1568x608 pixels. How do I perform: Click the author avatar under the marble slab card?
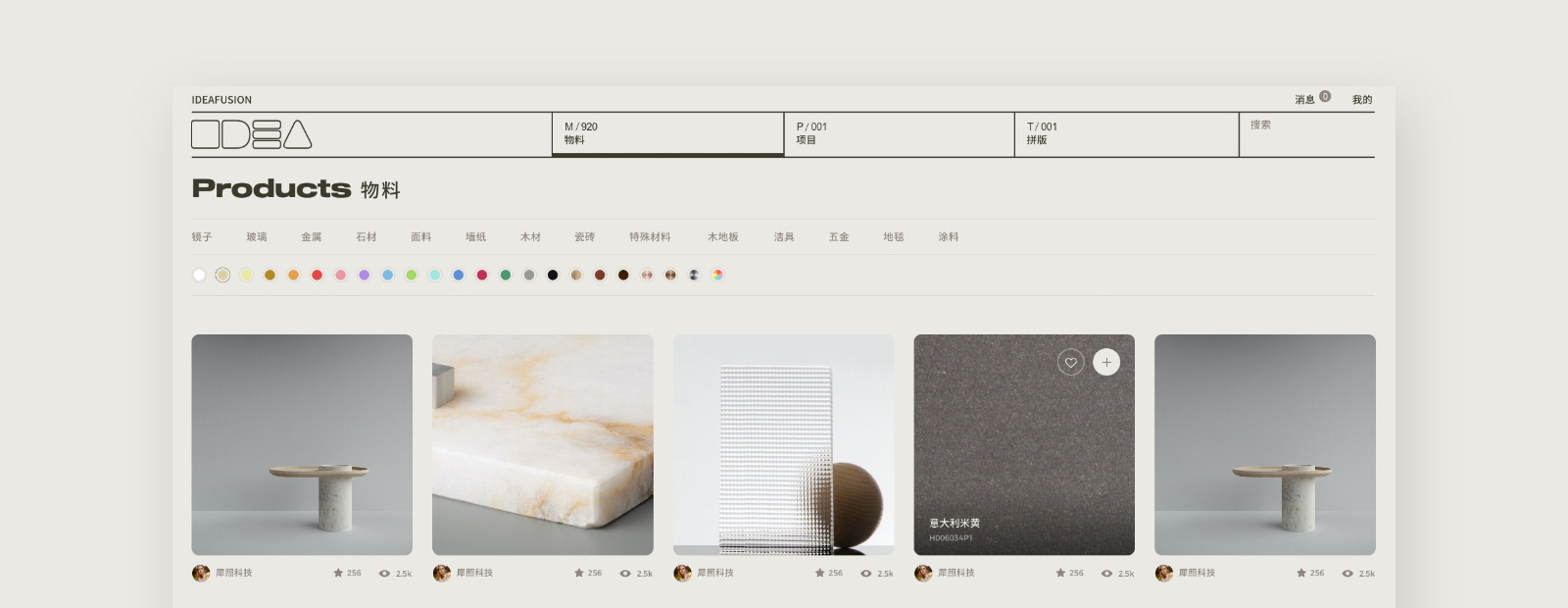tap(442, 573)
